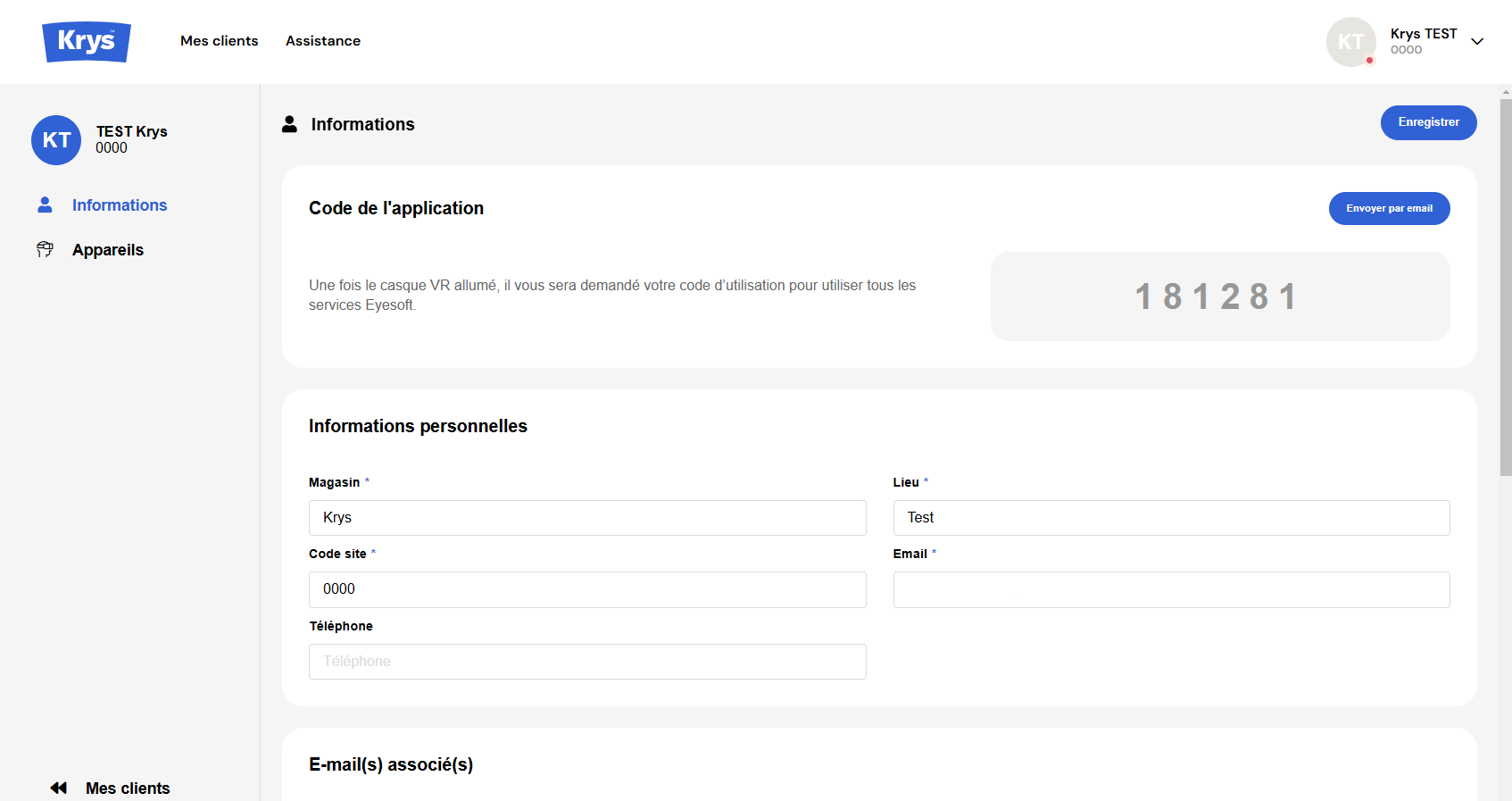Select Informations in the sidebar

[x=120, y=205]
